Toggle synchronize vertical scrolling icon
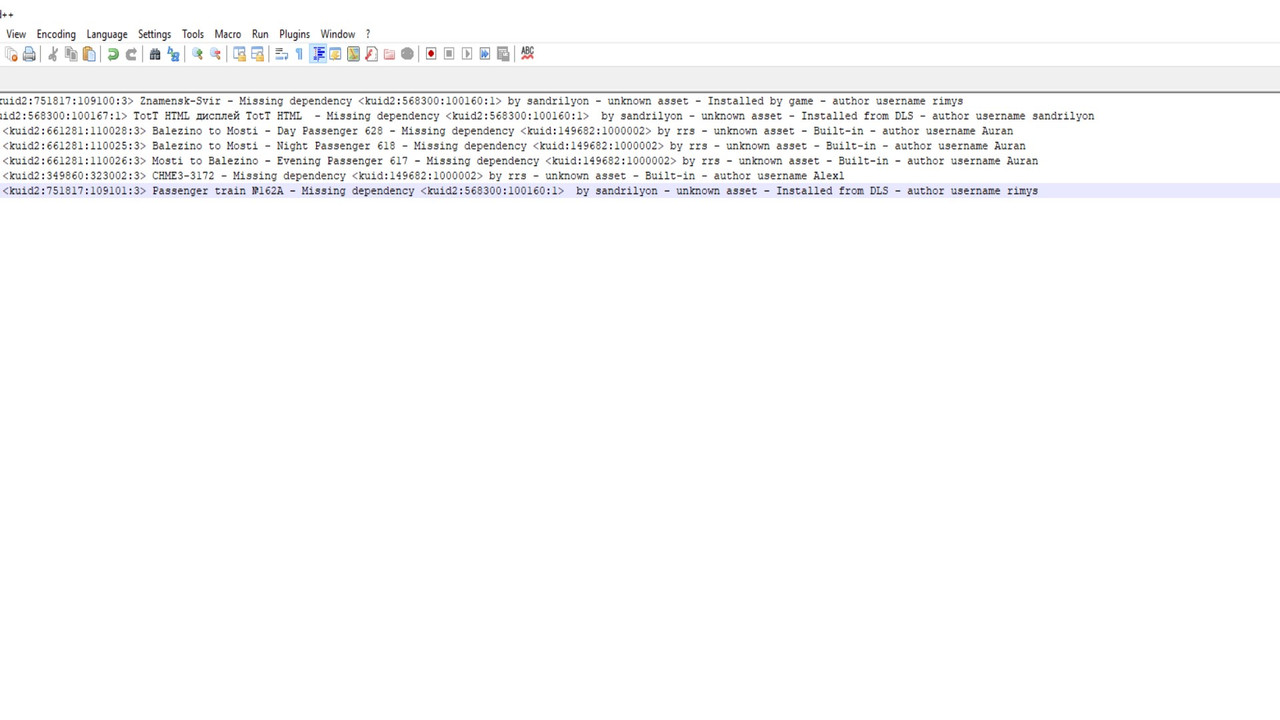 pyautogui.click(x=239, y=54)
